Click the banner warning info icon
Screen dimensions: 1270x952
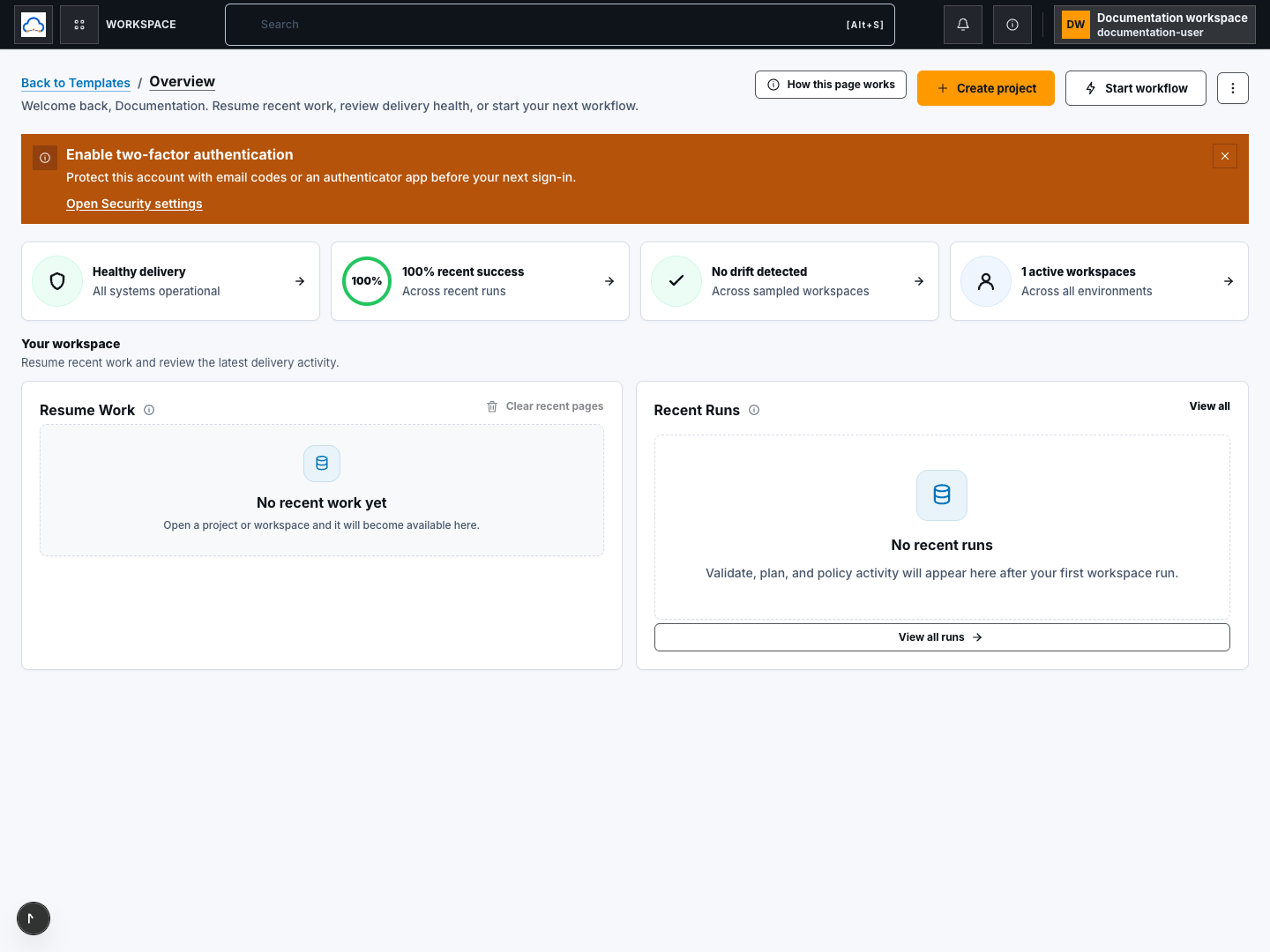click(45, 158)
